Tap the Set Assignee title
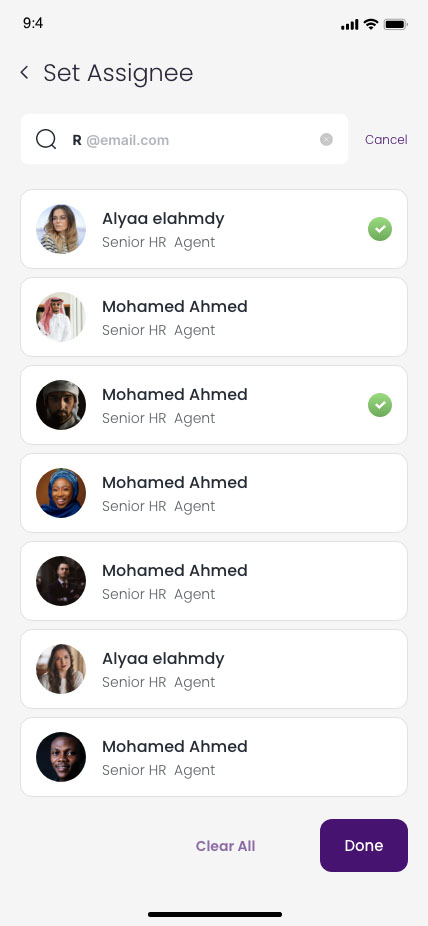The width and height of the screenshot is (428, 926). click(x=118, y=73)
